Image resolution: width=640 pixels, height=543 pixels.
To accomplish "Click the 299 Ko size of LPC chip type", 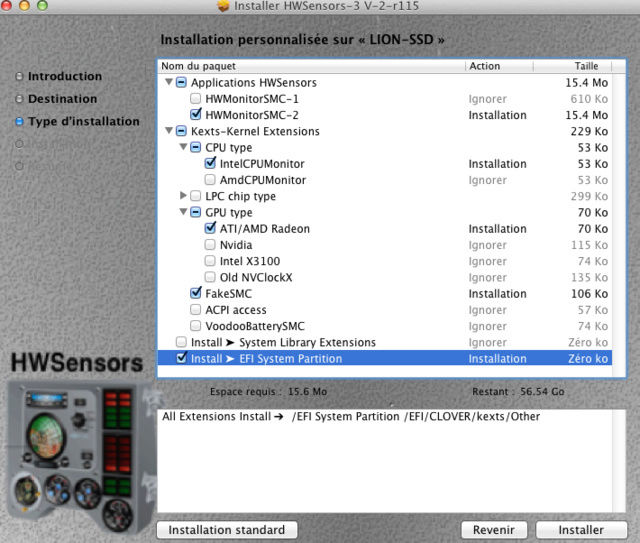I will pyautogui.click(x=589, y=196).
